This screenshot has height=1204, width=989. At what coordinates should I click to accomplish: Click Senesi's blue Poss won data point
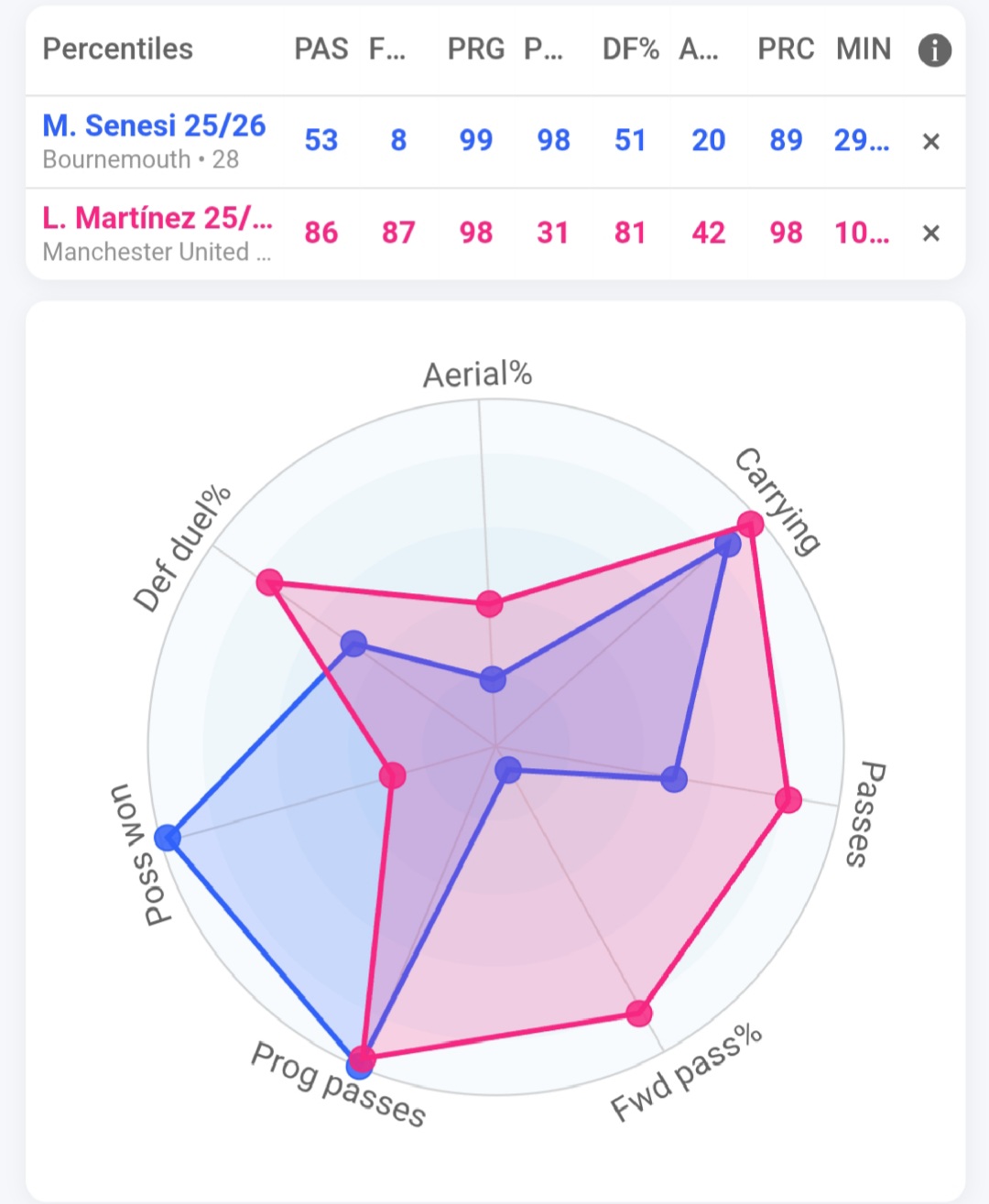(x=167, y=837)
